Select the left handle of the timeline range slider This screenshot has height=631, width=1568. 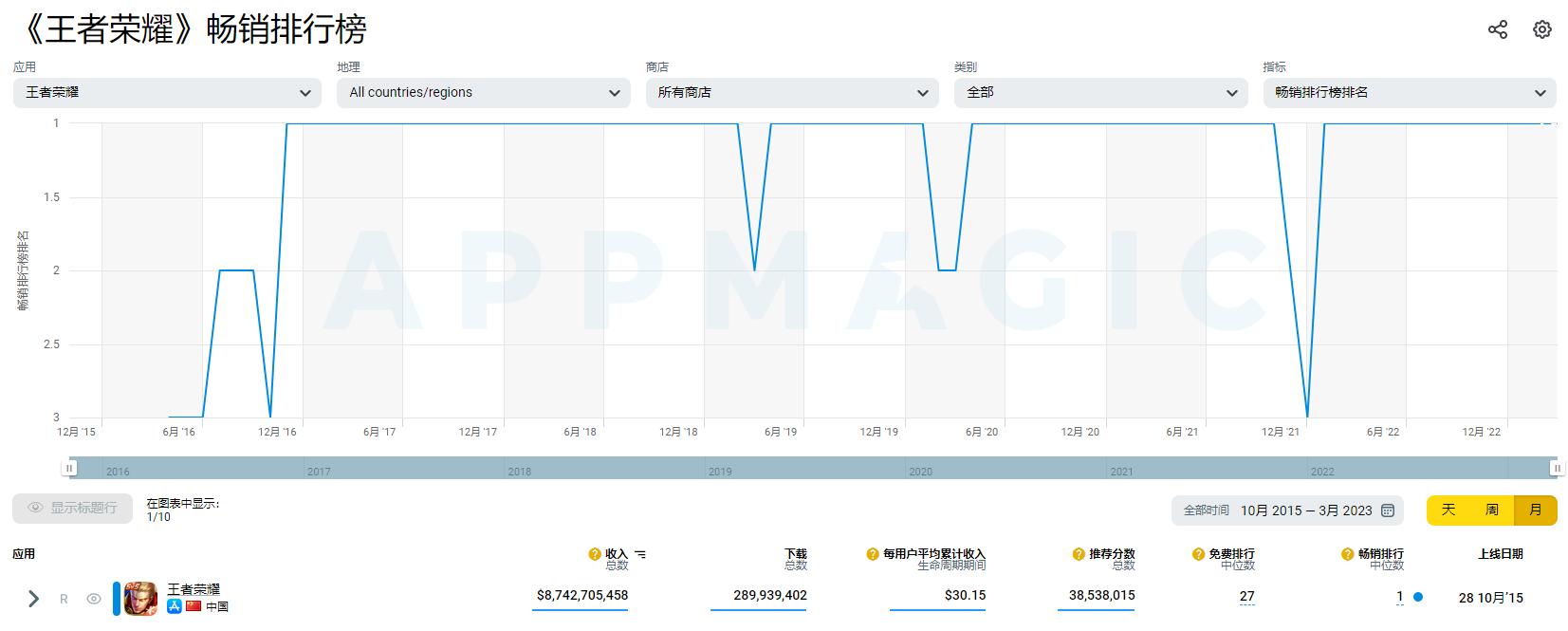(x=69, y=469)
